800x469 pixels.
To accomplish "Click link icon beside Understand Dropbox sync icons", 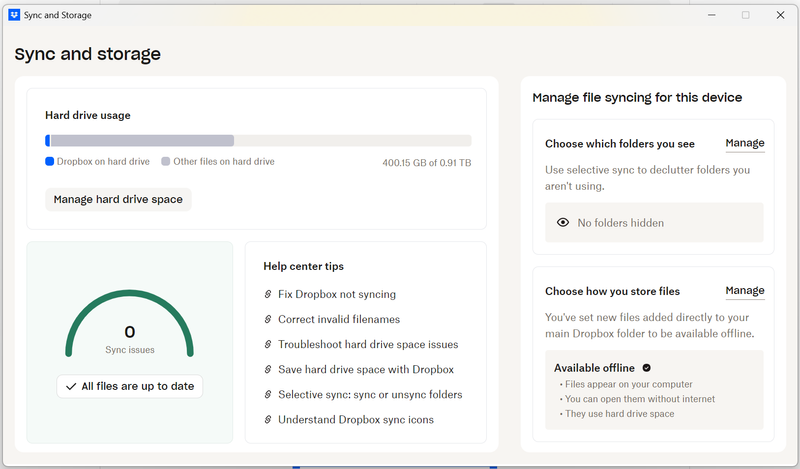I will click(x=268, y=420).
